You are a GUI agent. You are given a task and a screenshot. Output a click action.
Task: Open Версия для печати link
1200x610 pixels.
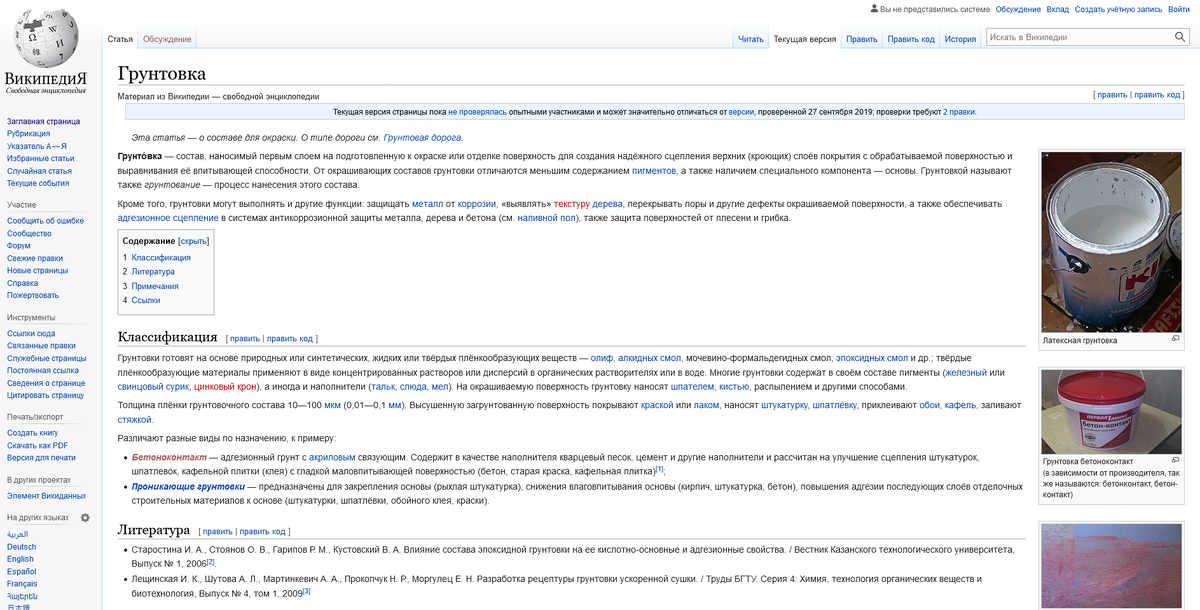(41, 458)
